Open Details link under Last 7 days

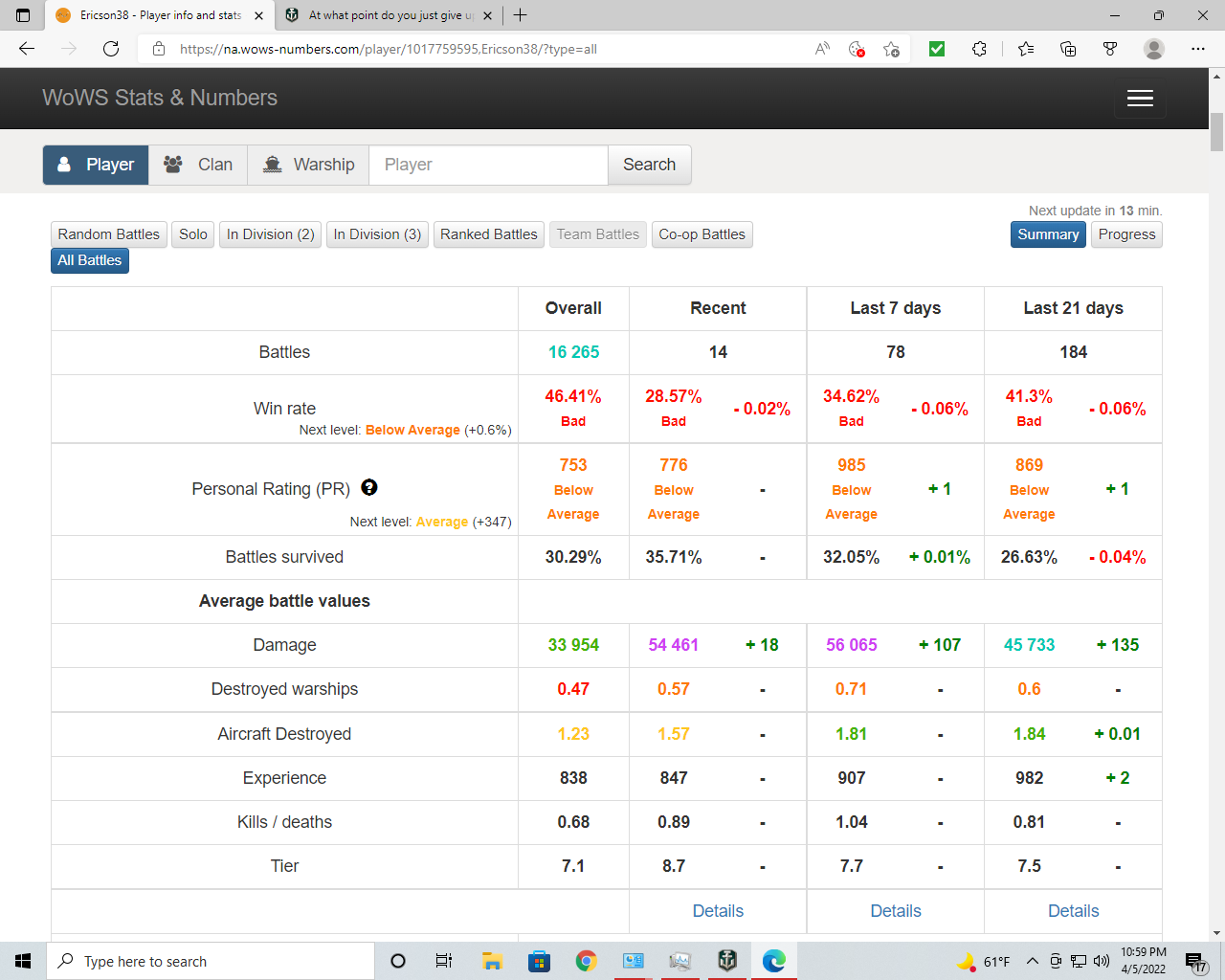point(895,911)
